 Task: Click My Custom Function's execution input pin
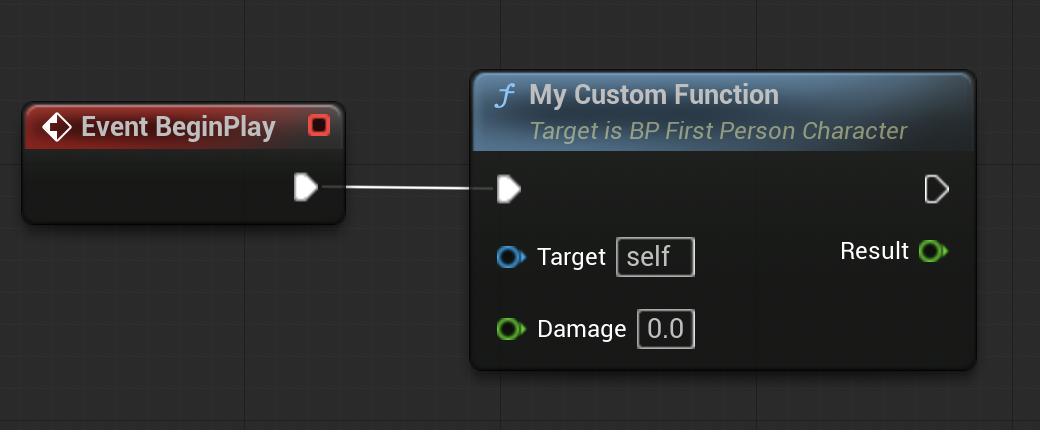(x=508, y=189)
